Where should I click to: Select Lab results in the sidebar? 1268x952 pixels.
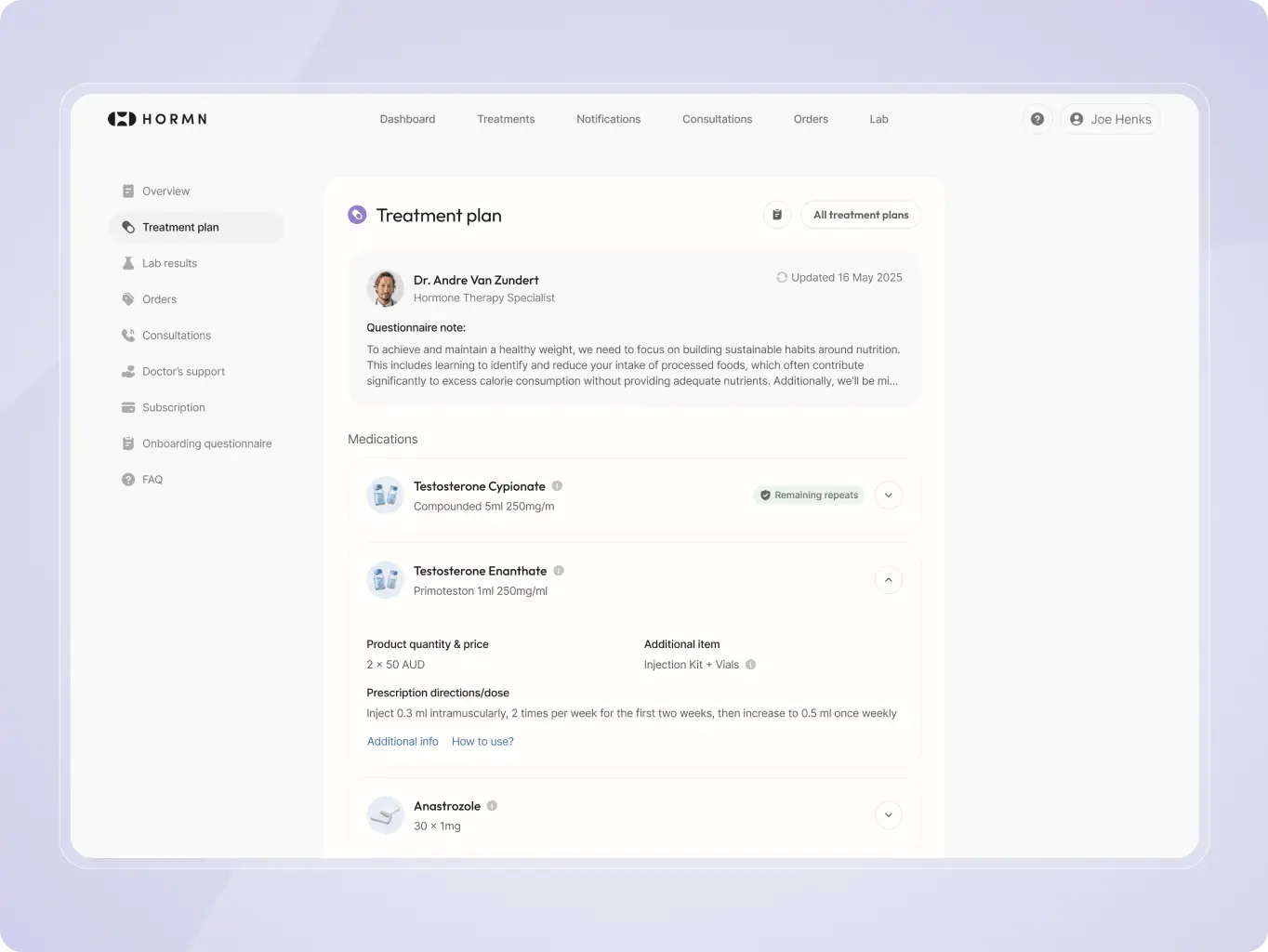pyautogui.click(x=169, y=263)
